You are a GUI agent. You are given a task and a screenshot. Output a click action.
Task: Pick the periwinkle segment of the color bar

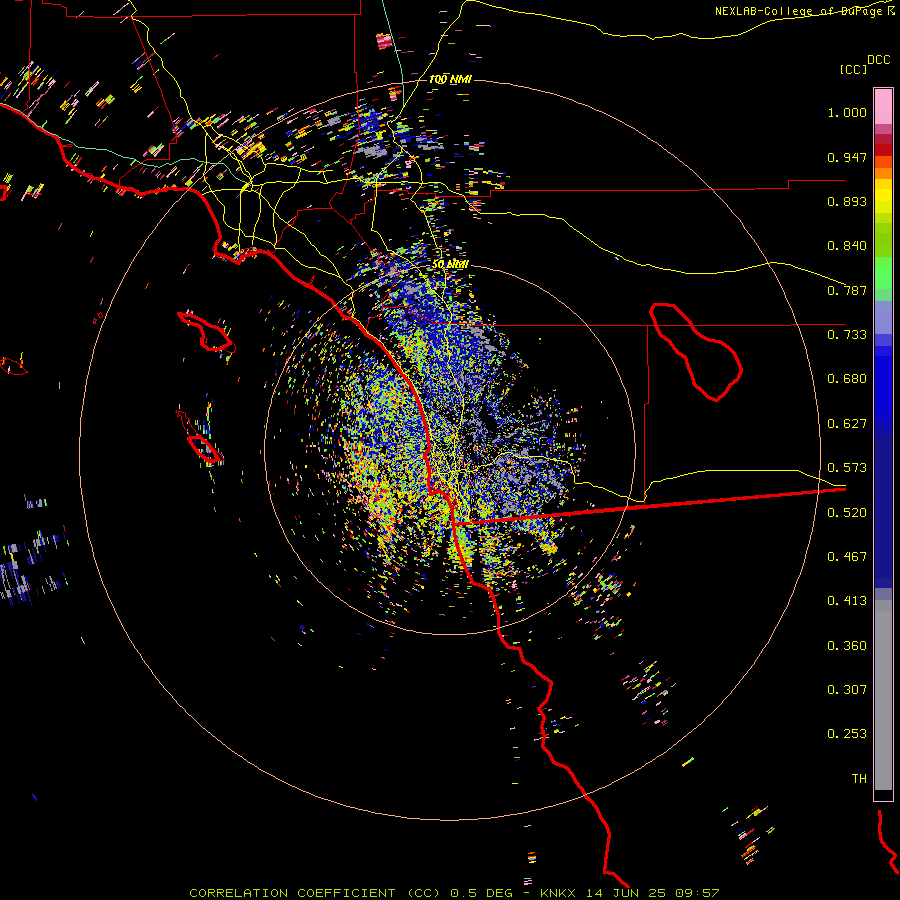pyautogui.click(x=883, y=317)
